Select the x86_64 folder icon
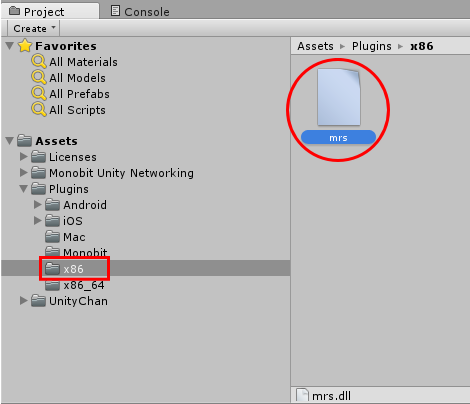Screen dimensions: 470x404 coord(52,285)
